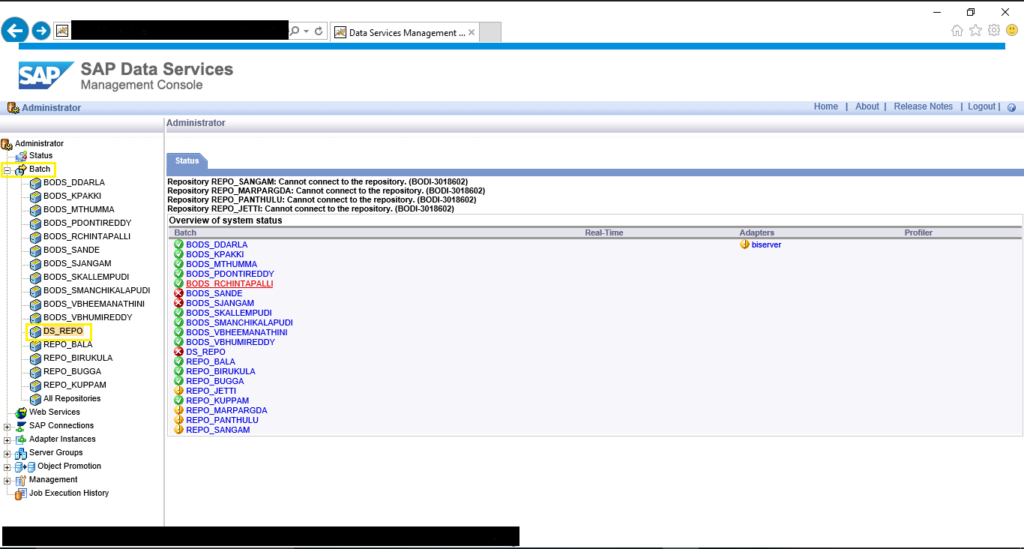Open the Release Notes link
1024x549 pixels.
pos(923,106)
